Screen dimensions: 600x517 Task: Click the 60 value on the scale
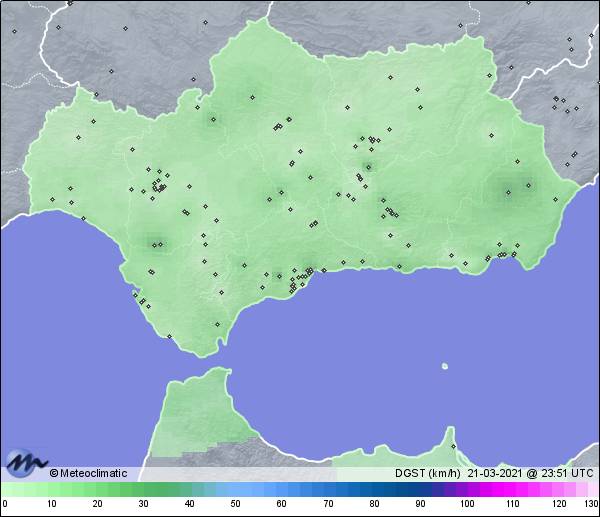[x=282, y=503]
